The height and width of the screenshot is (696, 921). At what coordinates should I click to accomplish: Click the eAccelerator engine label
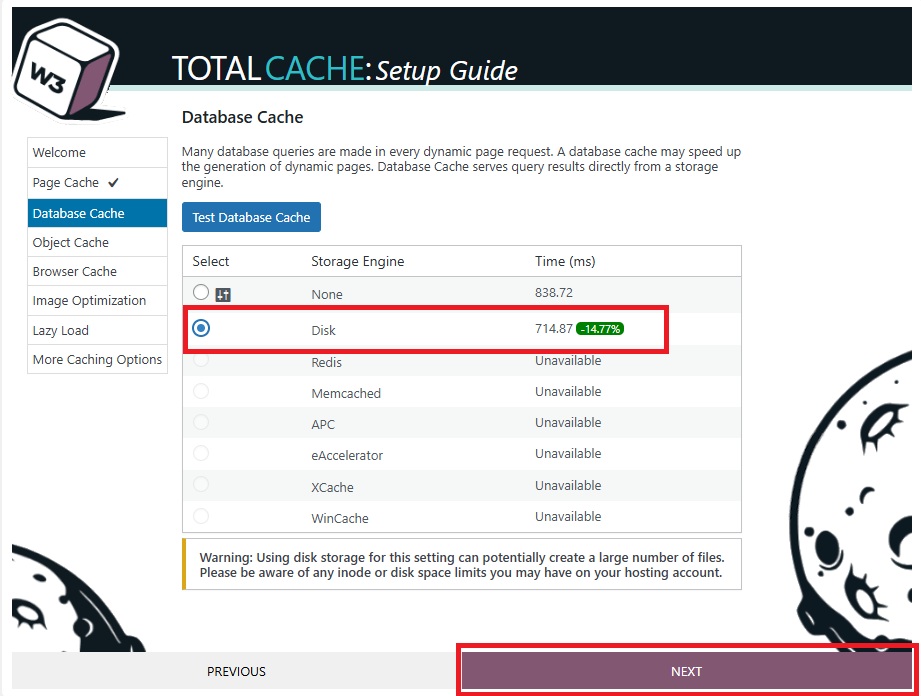pos(347,456)
